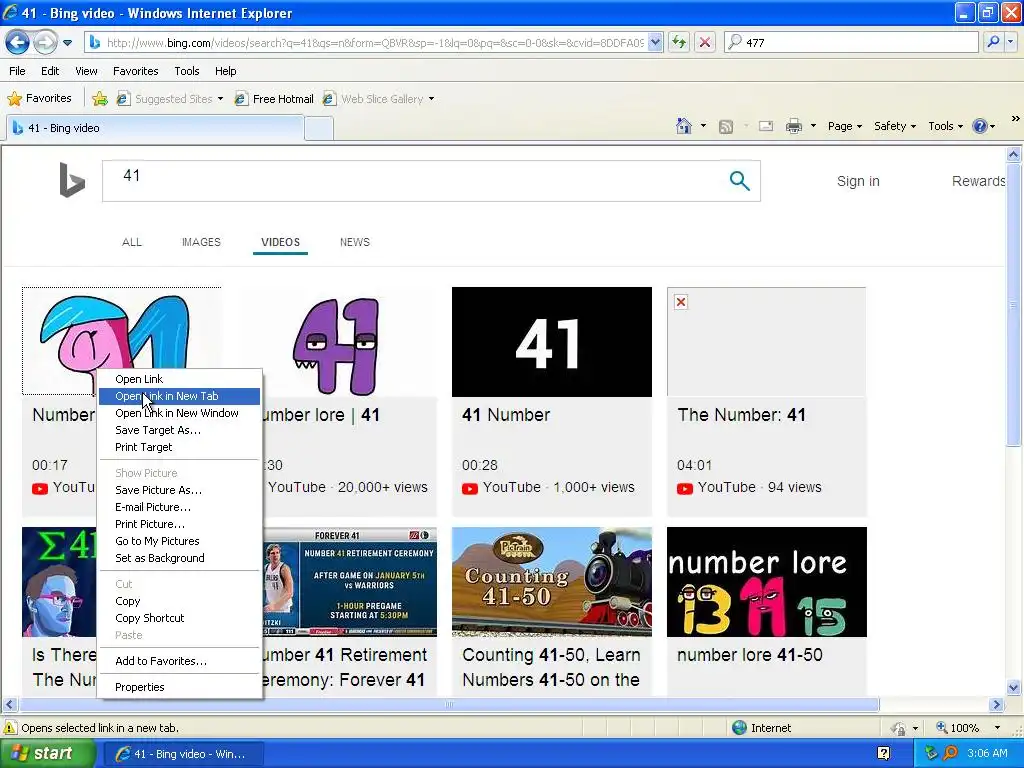Open the Safety command menu
This screenshot has width=1024, height=768.
[x=895, y=126]
